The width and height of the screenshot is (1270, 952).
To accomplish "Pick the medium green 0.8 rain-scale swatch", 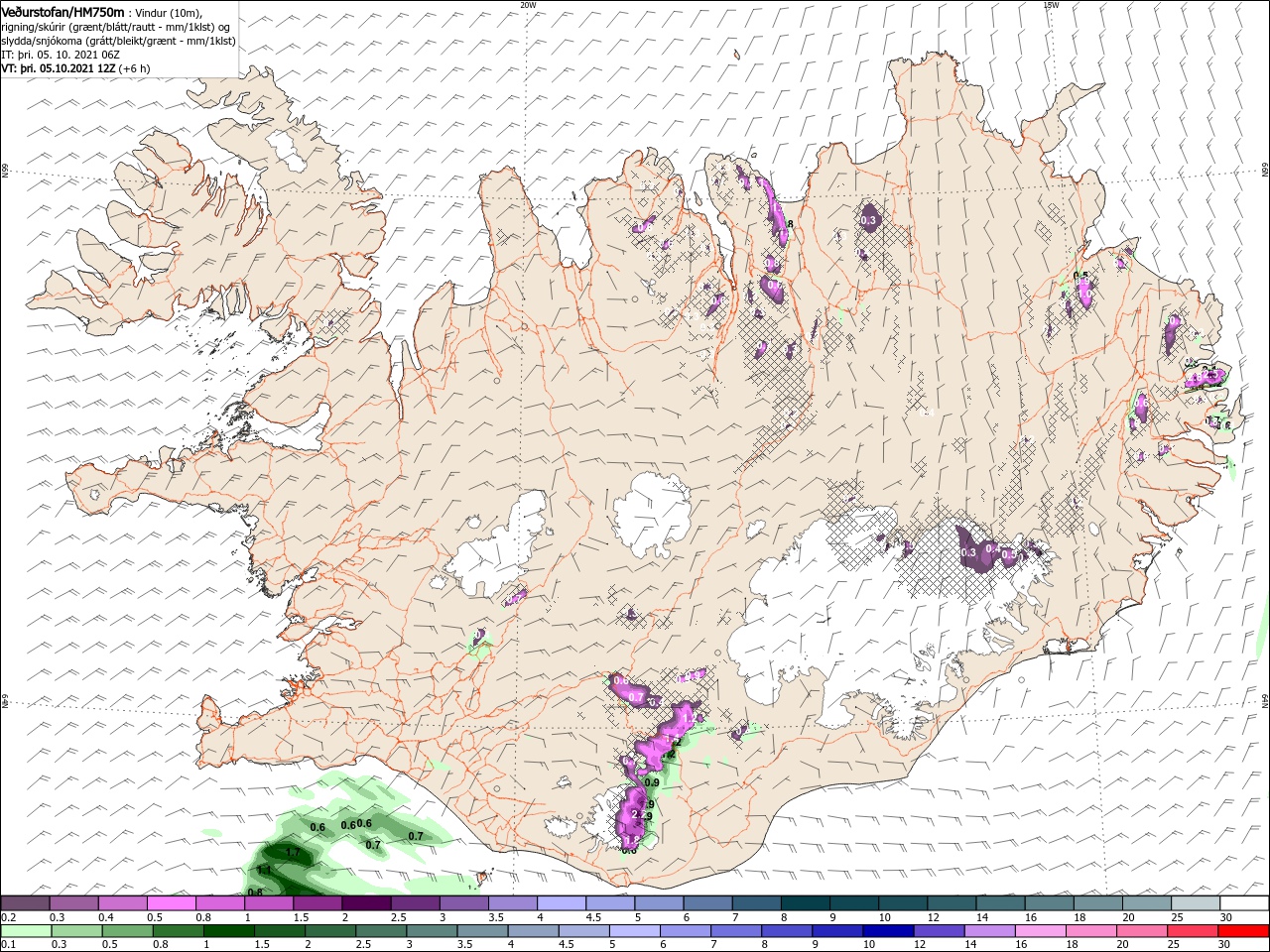I will [x=177, y=931].
